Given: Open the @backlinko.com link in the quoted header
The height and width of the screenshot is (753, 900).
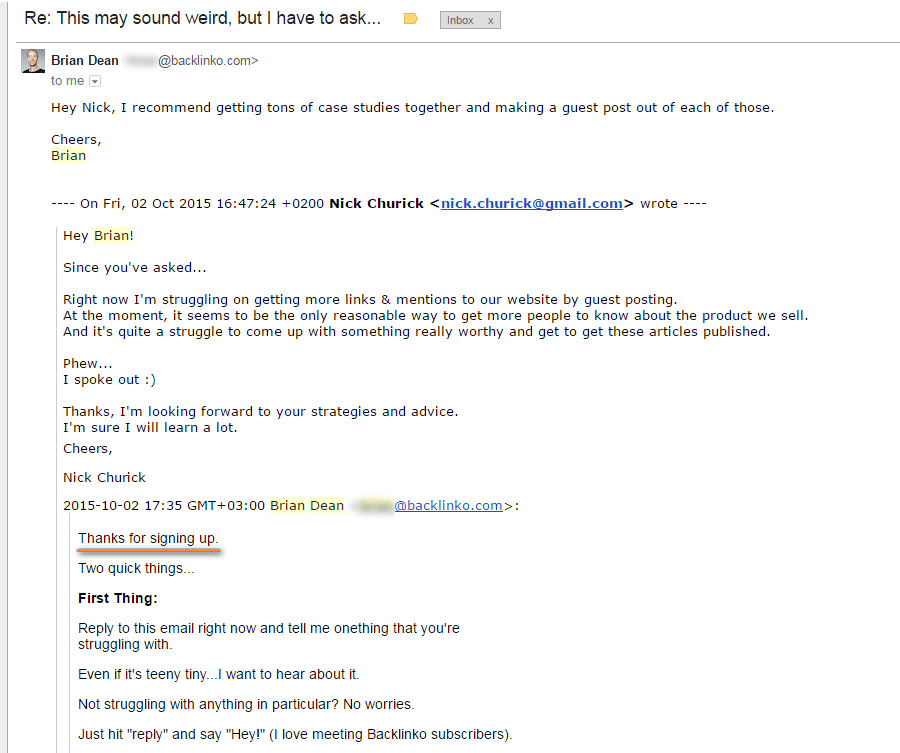Looking at the screenshot, I should click(x=446, y=505).
